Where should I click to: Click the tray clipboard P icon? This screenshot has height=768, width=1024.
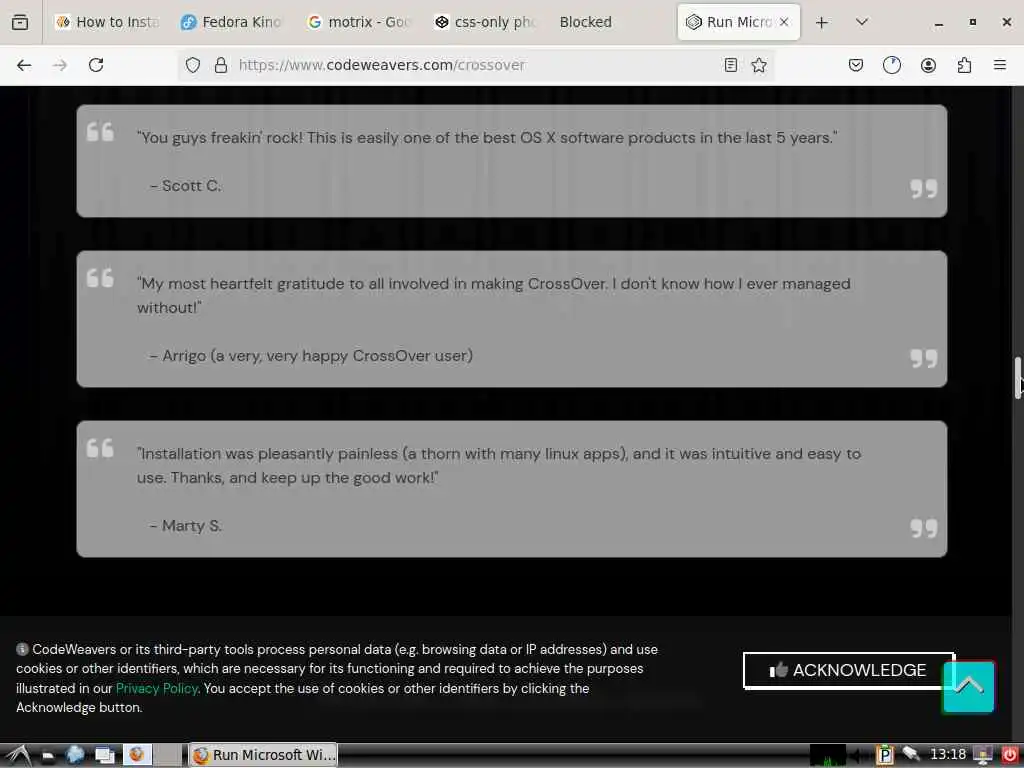[x=885, y=755]
